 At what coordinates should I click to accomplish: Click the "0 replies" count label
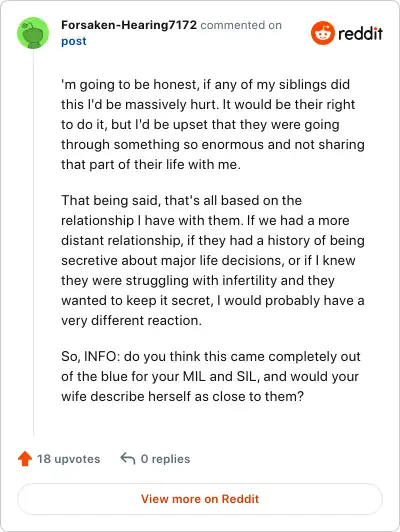165,459
